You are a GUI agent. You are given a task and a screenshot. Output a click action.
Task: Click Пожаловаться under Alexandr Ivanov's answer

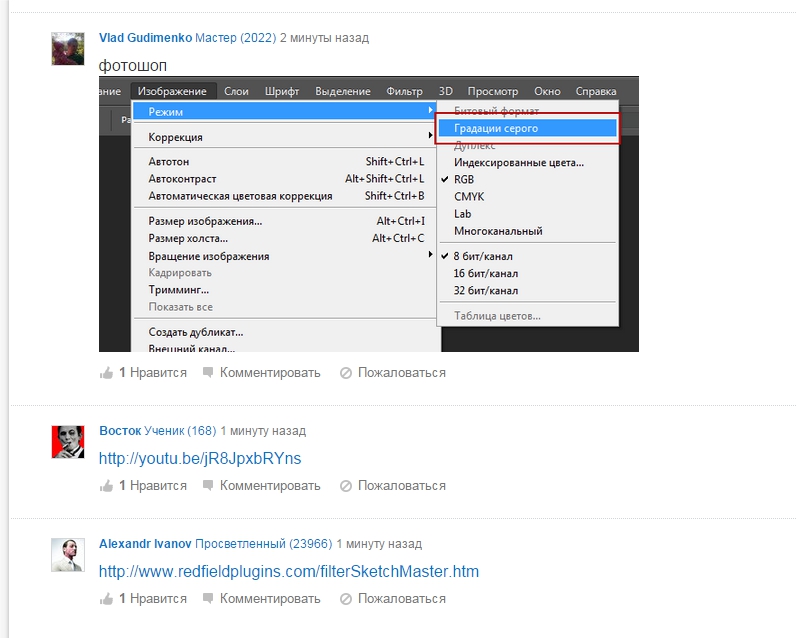[x=402, y=599]
